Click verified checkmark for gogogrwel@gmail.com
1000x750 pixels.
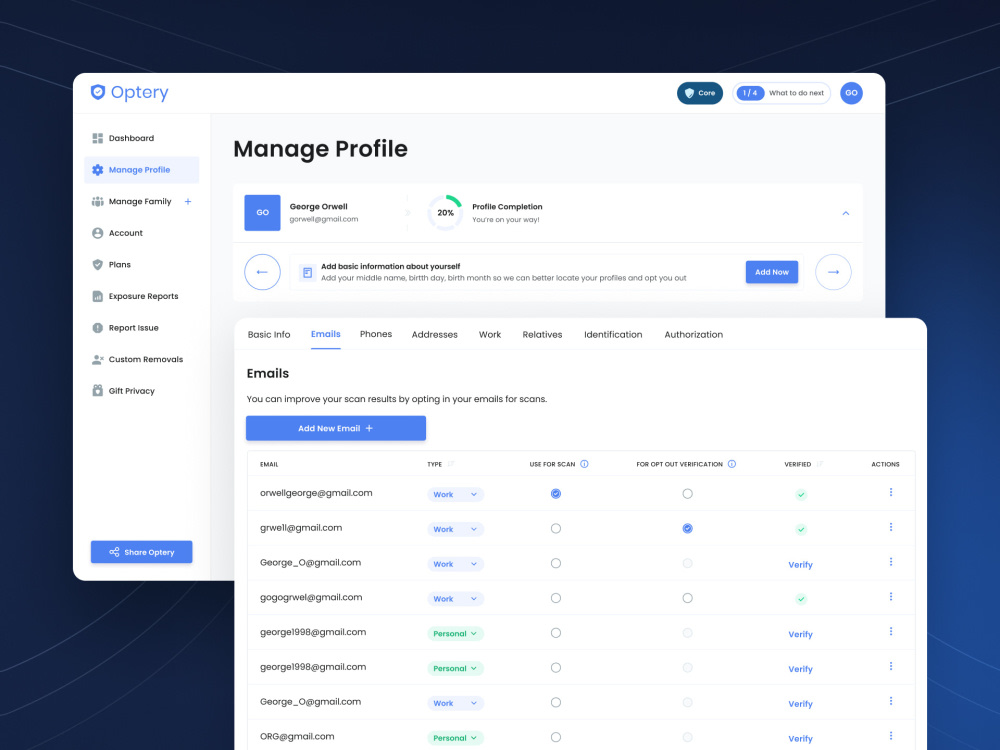click(x=802, y=599)
